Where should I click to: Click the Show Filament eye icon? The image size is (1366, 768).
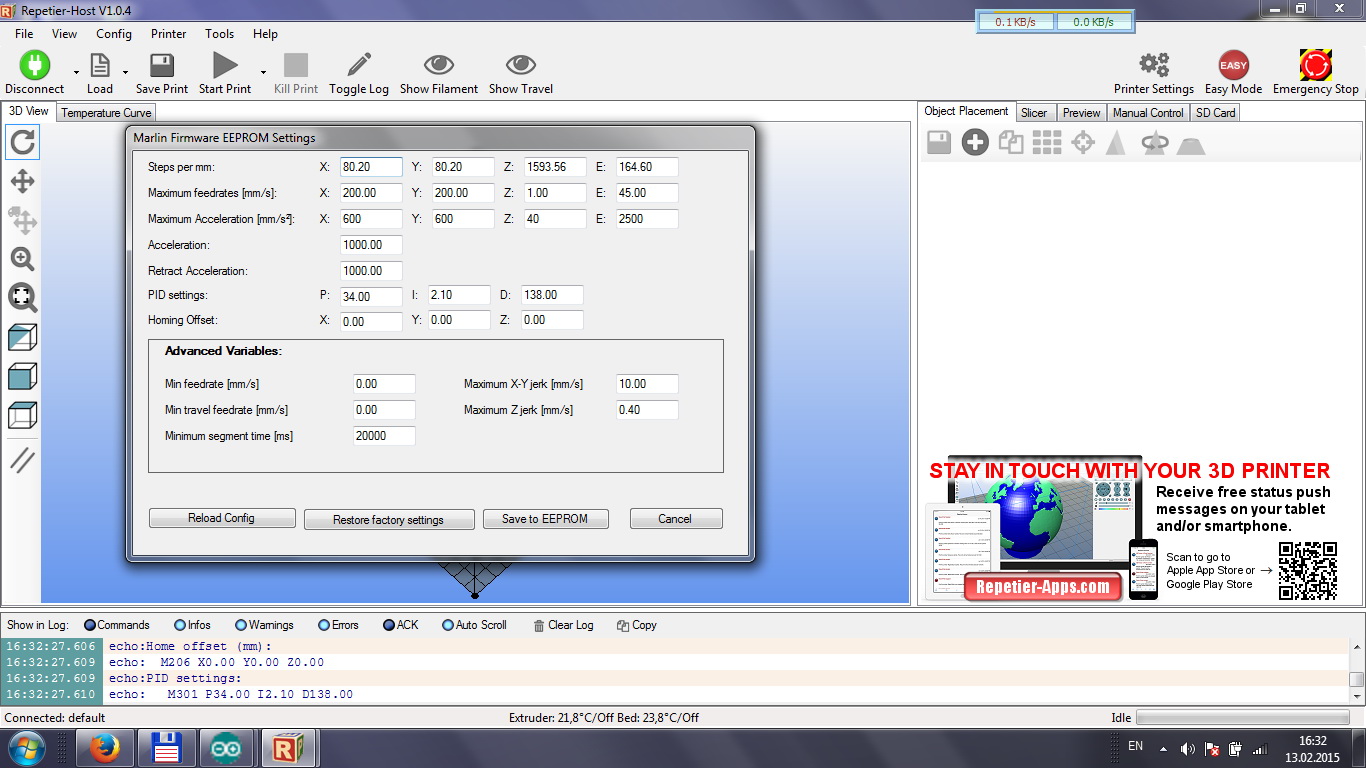[439, 65]
